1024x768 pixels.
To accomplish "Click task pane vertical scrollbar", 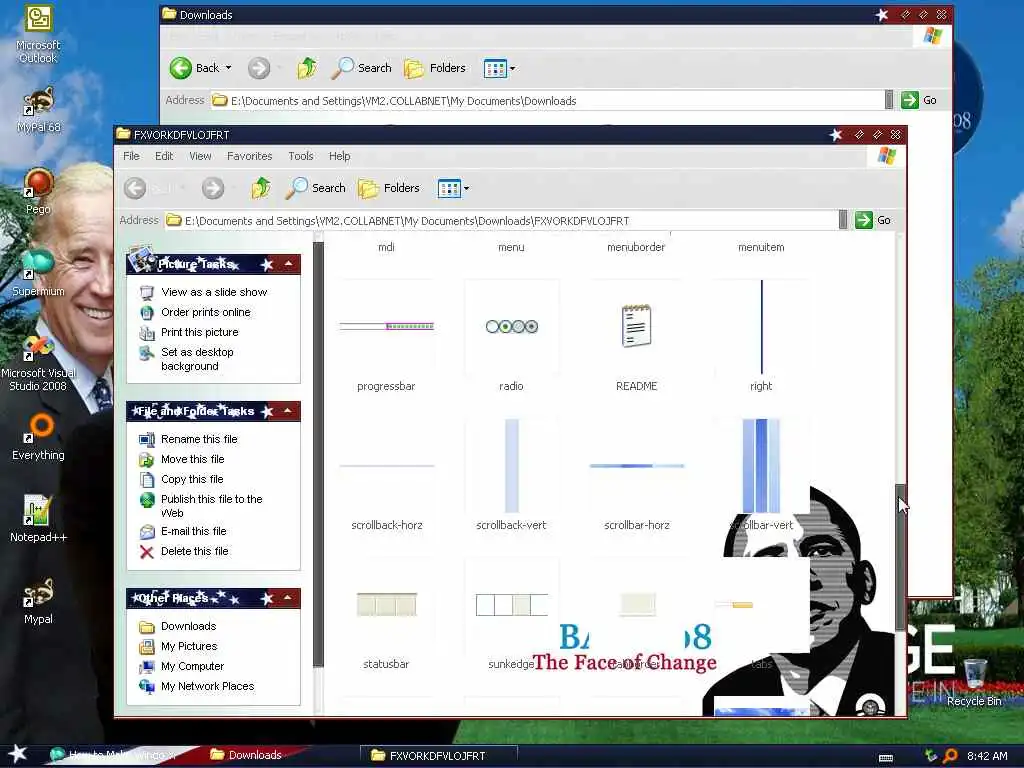I will pos(319,454).
